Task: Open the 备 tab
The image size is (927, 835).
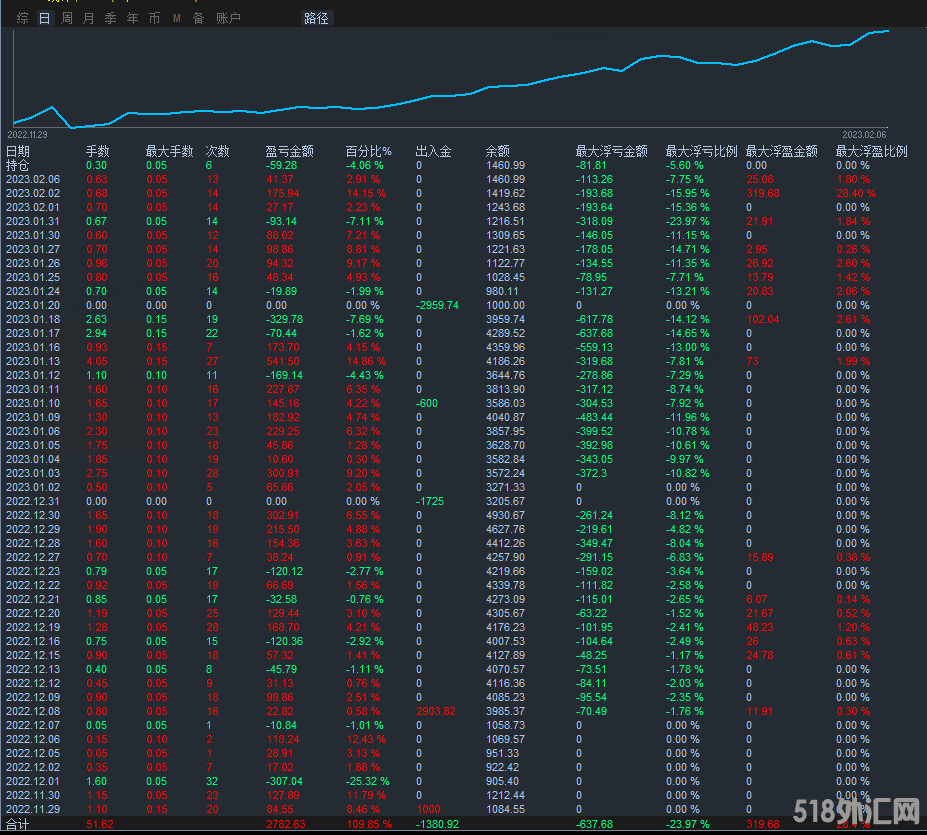Action: (x=198, y=18)
